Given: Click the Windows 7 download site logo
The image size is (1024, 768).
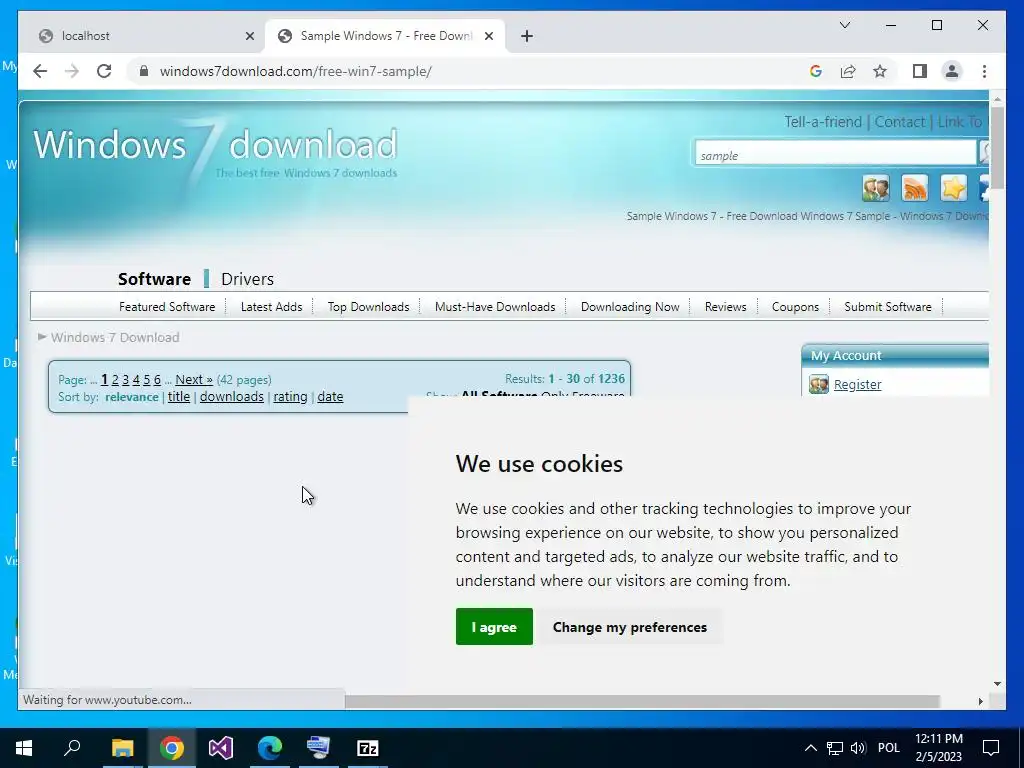Looking at the screenshot, I should coord(215,150).
